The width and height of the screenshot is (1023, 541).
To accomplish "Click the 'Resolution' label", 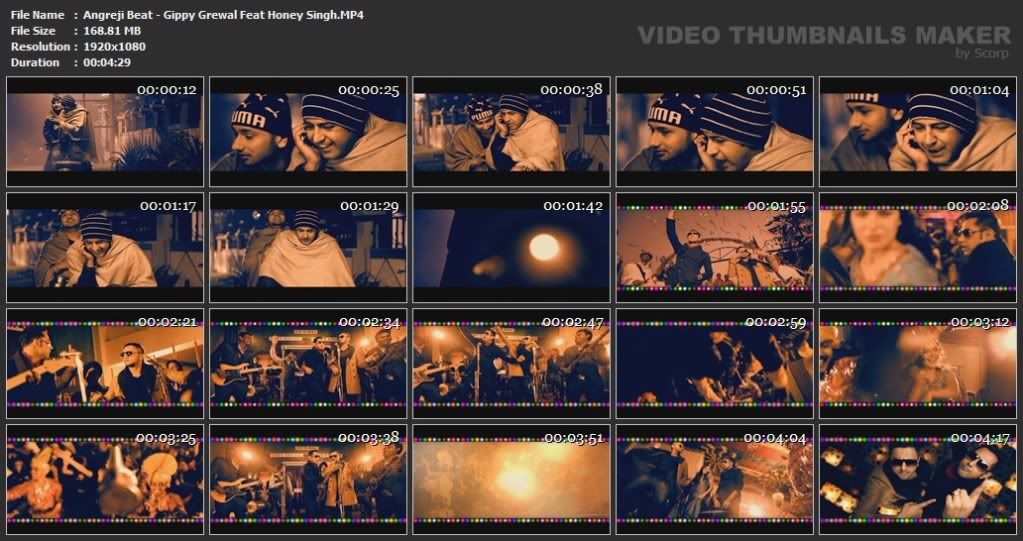I will click(x=40, y=46).
